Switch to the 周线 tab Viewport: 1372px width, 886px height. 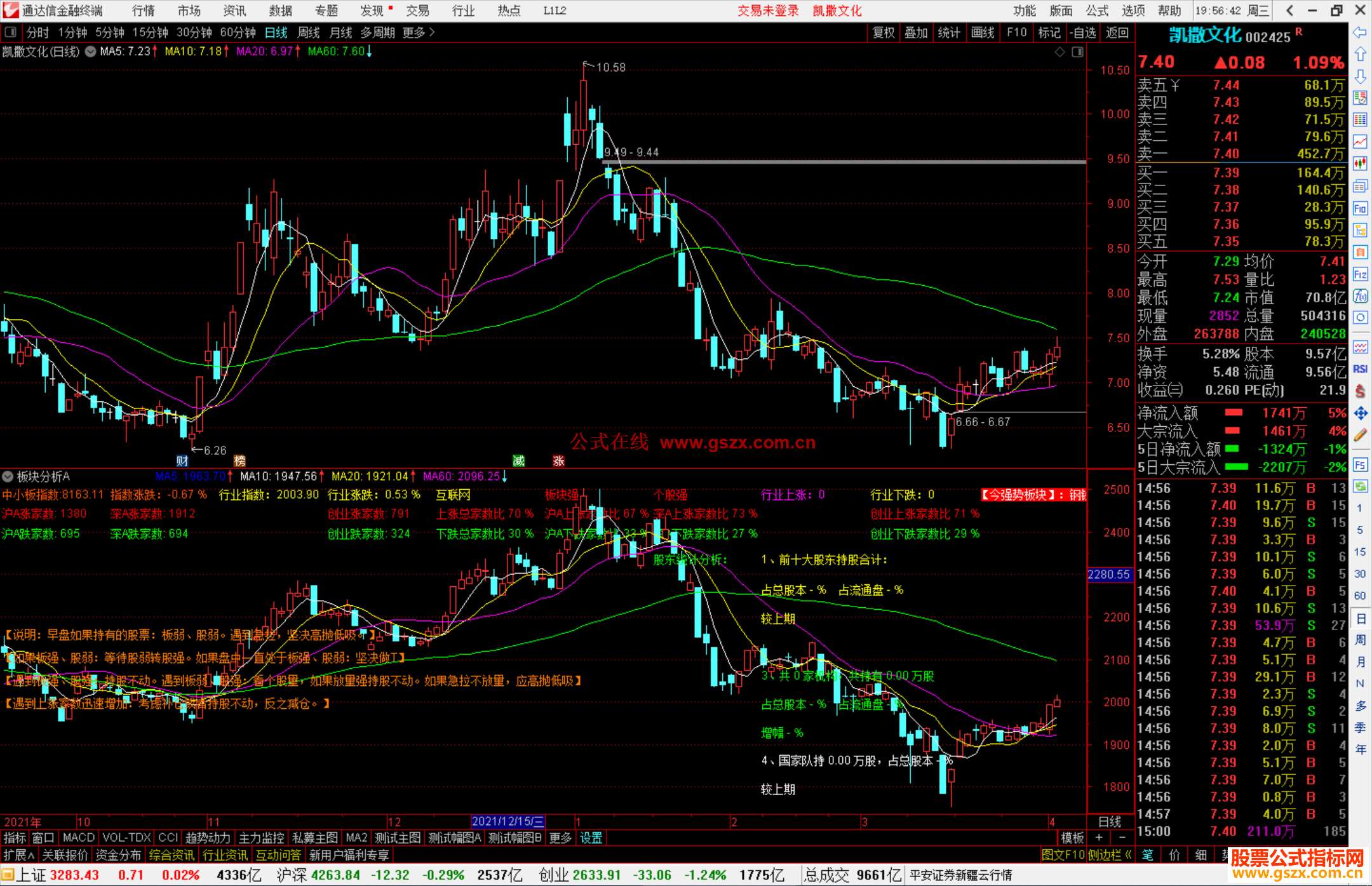click(309, 32)
